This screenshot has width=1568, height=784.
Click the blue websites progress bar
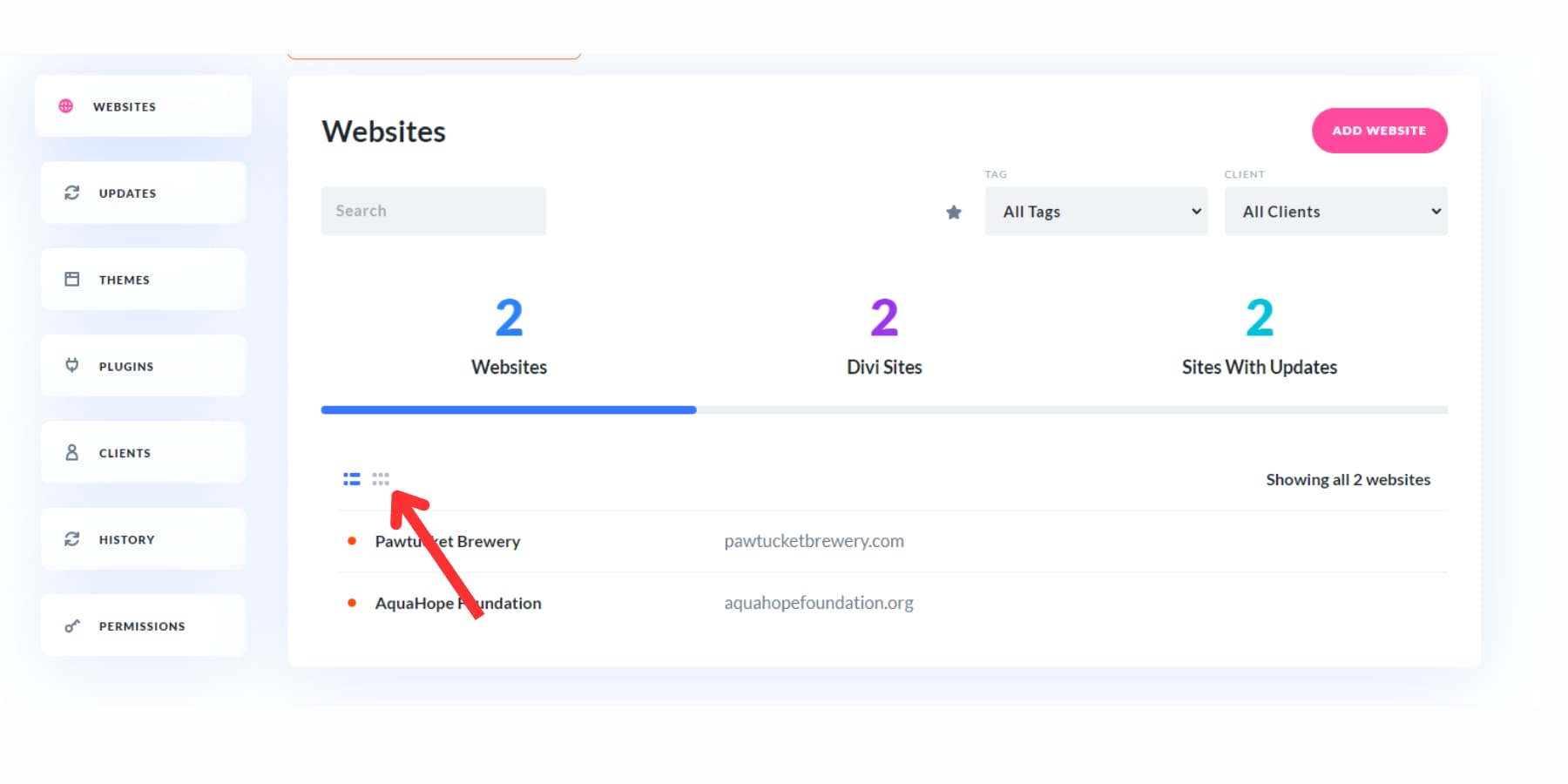click(x=508, y=409)
